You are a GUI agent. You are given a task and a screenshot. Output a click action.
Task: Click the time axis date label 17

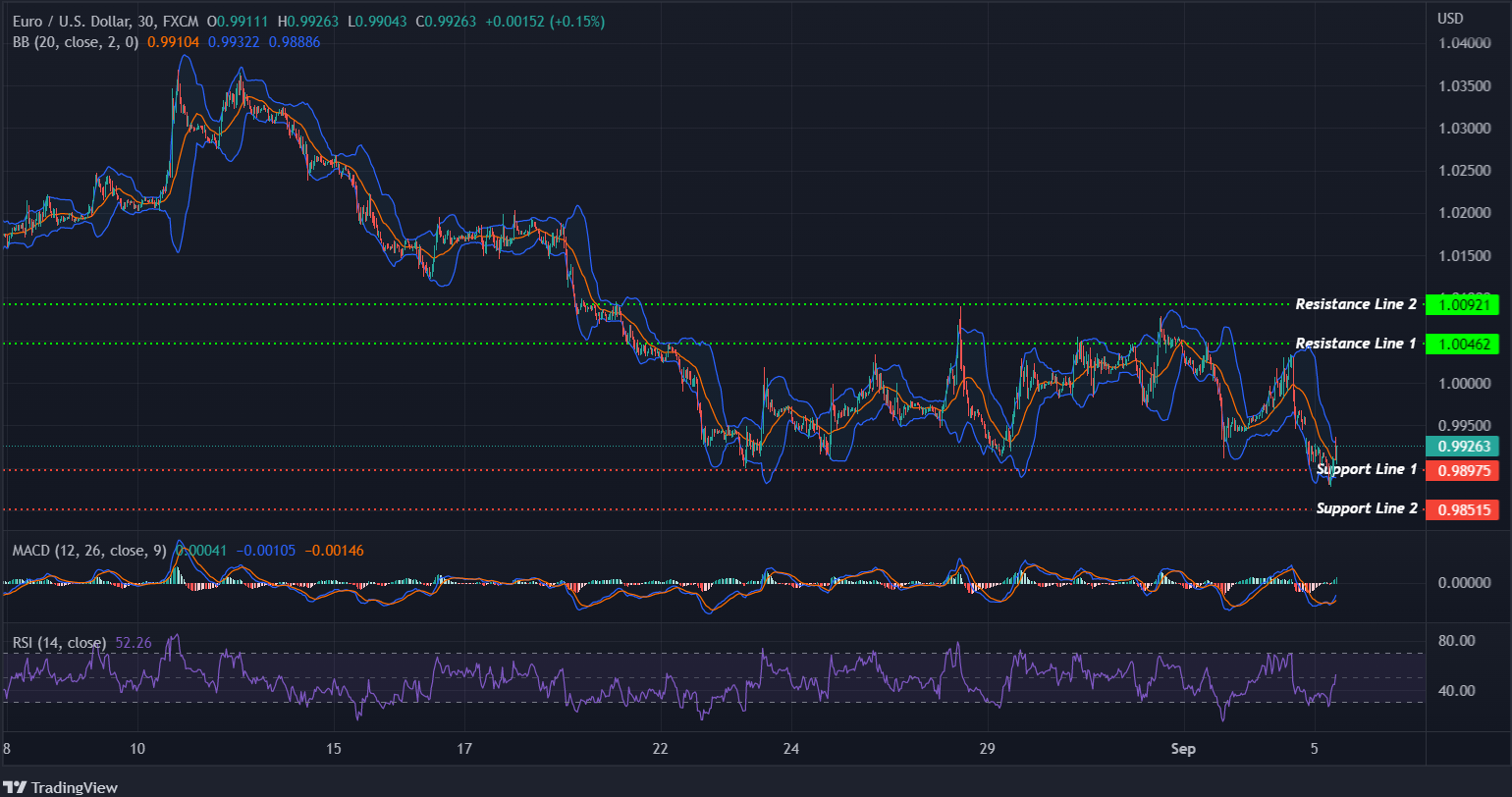point(464,750)
